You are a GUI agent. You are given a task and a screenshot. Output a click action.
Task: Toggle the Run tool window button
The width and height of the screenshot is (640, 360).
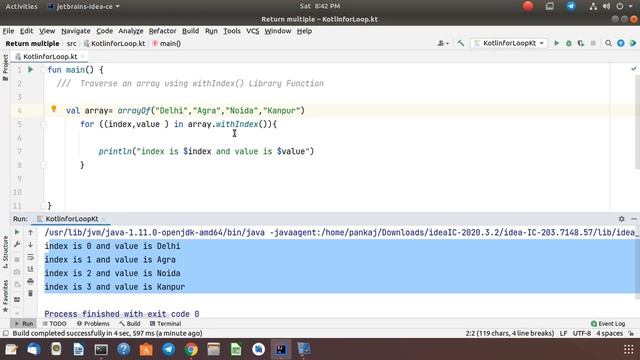click(x=24, y=323)
